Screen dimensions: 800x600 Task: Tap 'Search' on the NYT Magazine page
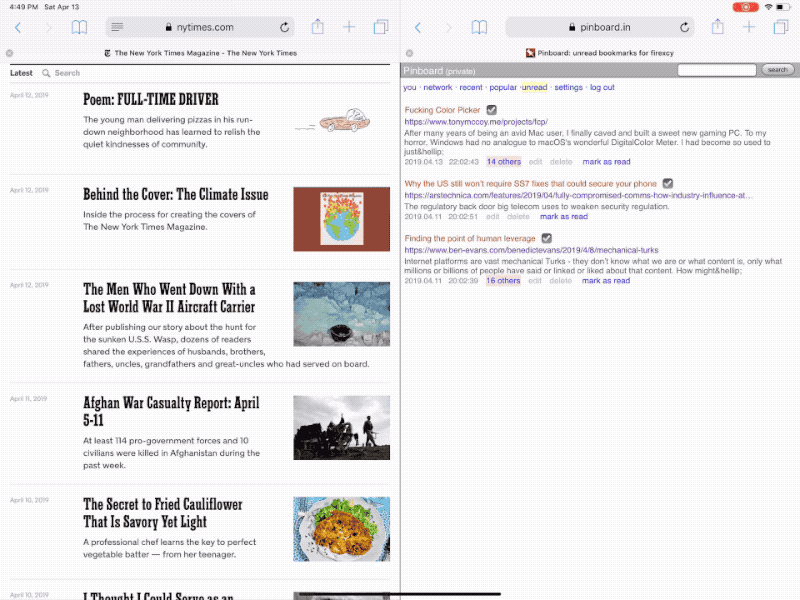point(67,73)
